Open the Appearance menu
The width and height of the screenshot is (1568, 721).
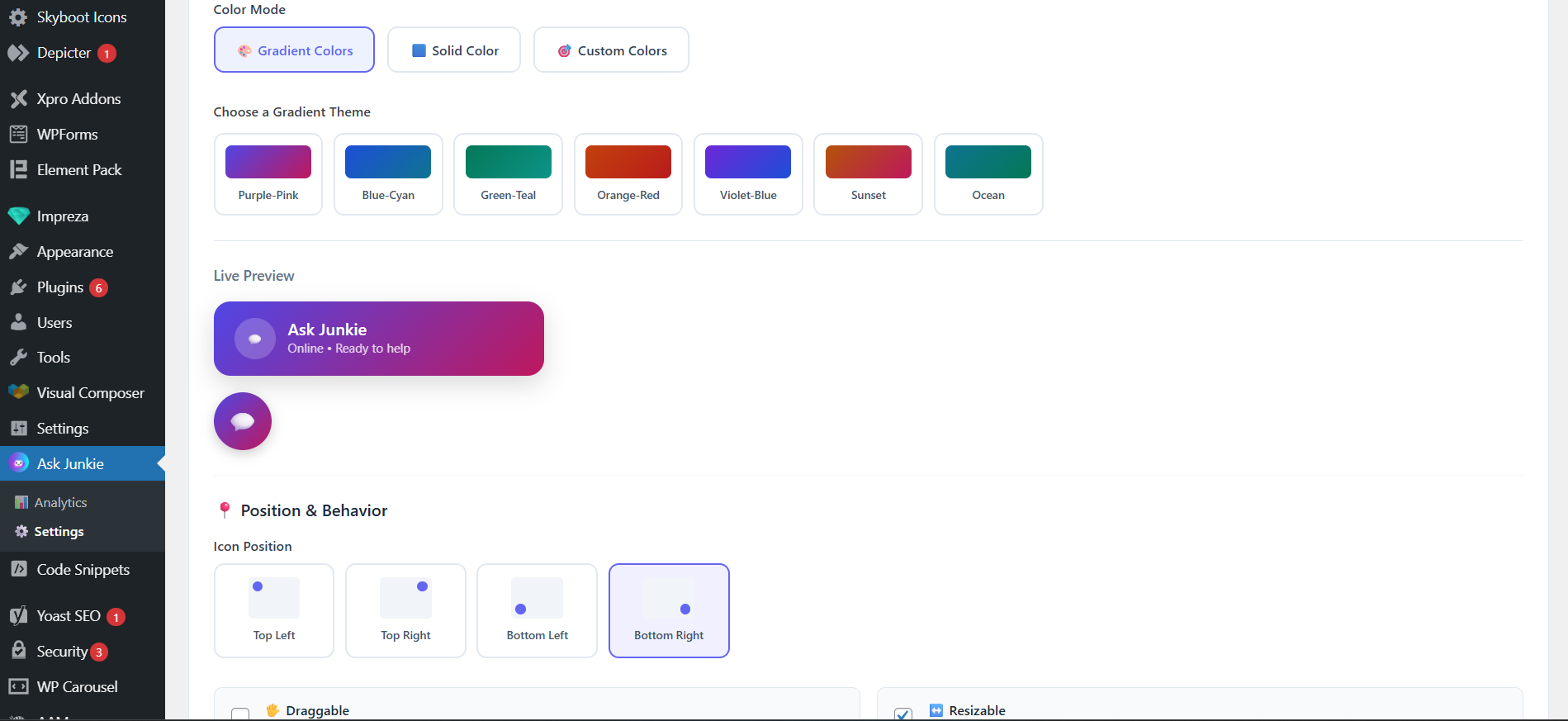coord(83,252)
